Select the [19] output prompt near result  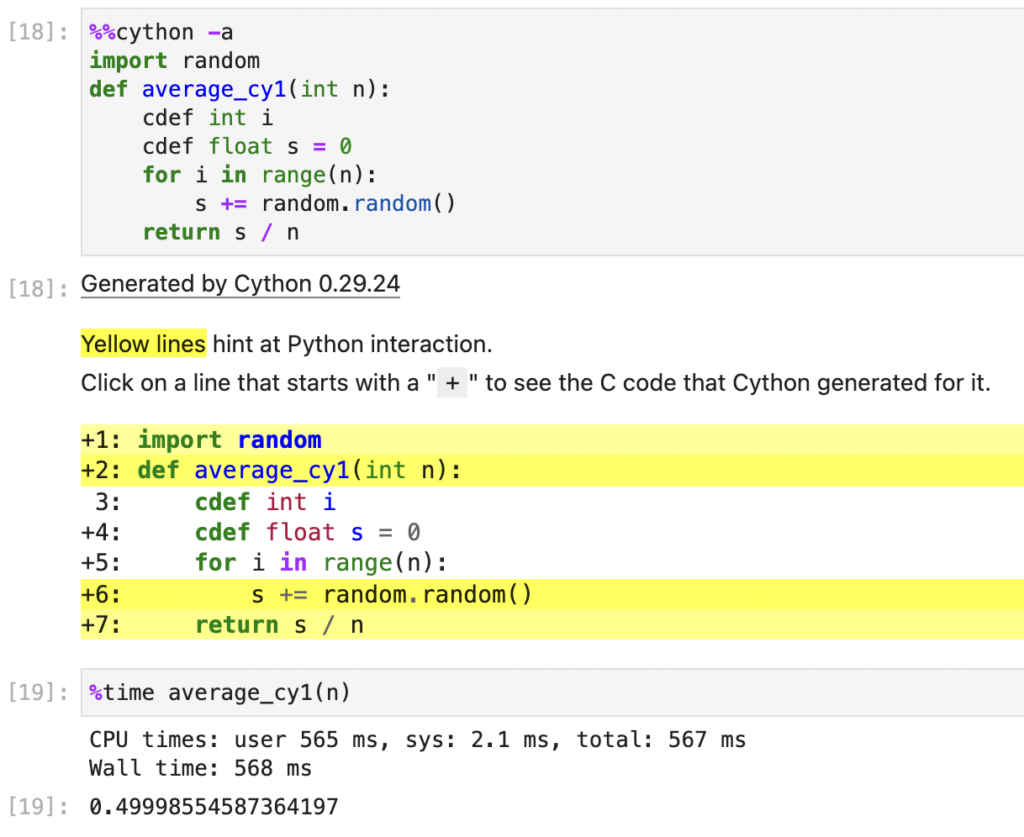click(38, 807)
